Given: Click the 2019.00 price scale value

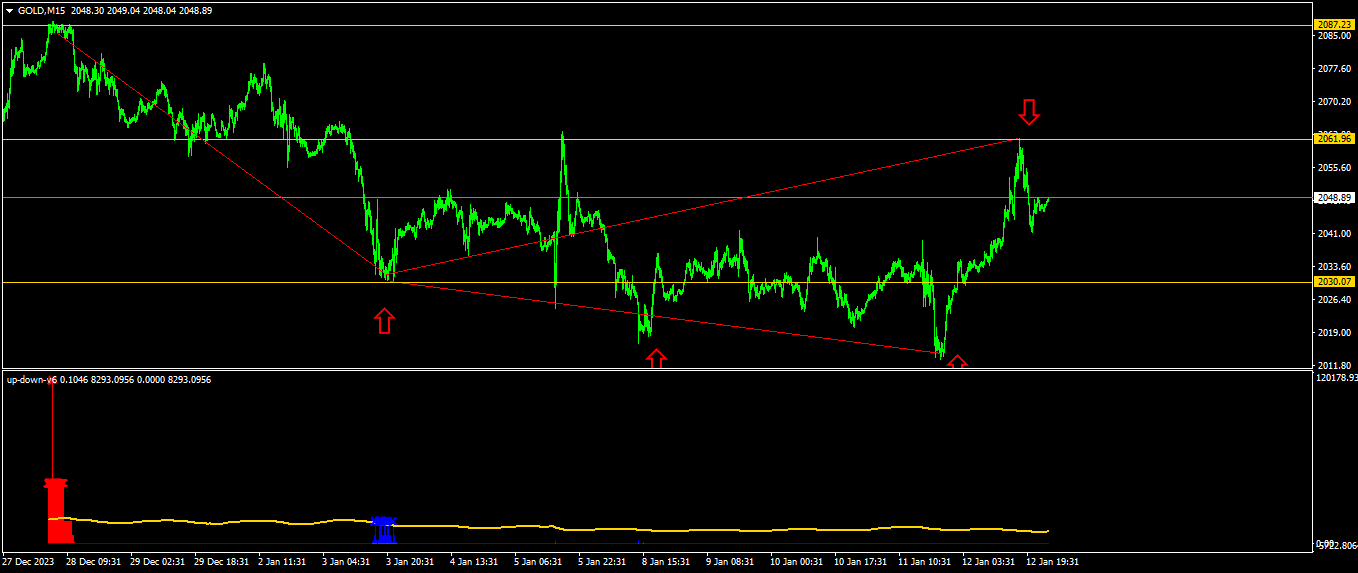Looking at the screenshot, I should 1335,333.
